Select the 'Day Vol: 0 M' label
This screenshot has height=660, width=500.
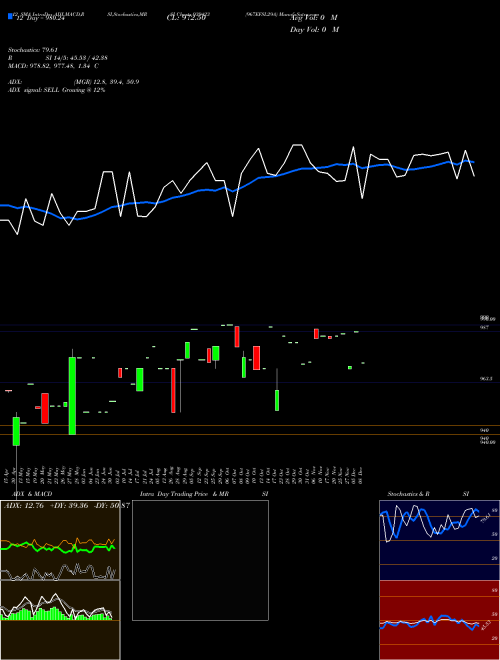click(x=314, y=30)
